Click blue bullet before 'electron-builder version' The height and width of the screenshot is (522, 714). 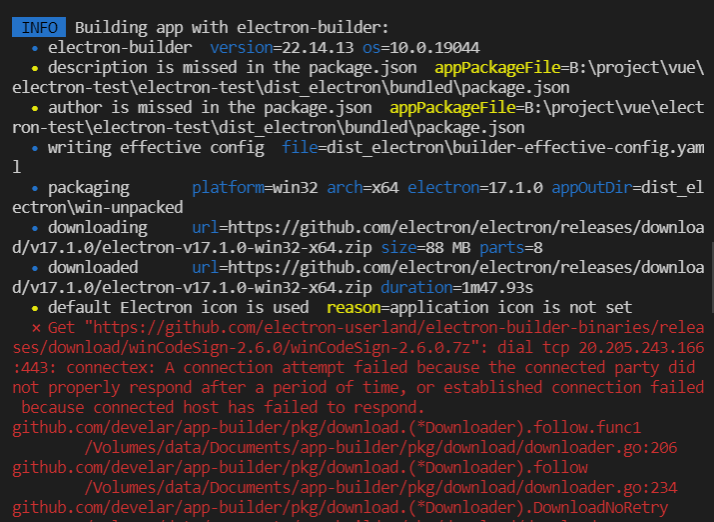click(35, 48)
